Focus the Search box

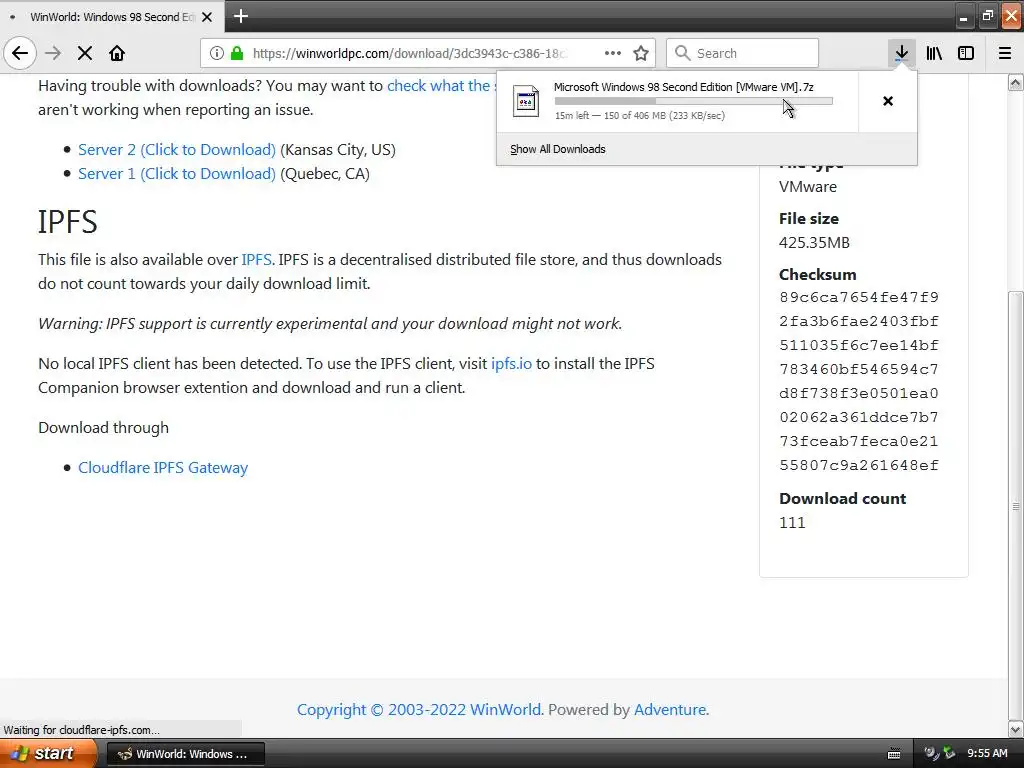point(743,53)
